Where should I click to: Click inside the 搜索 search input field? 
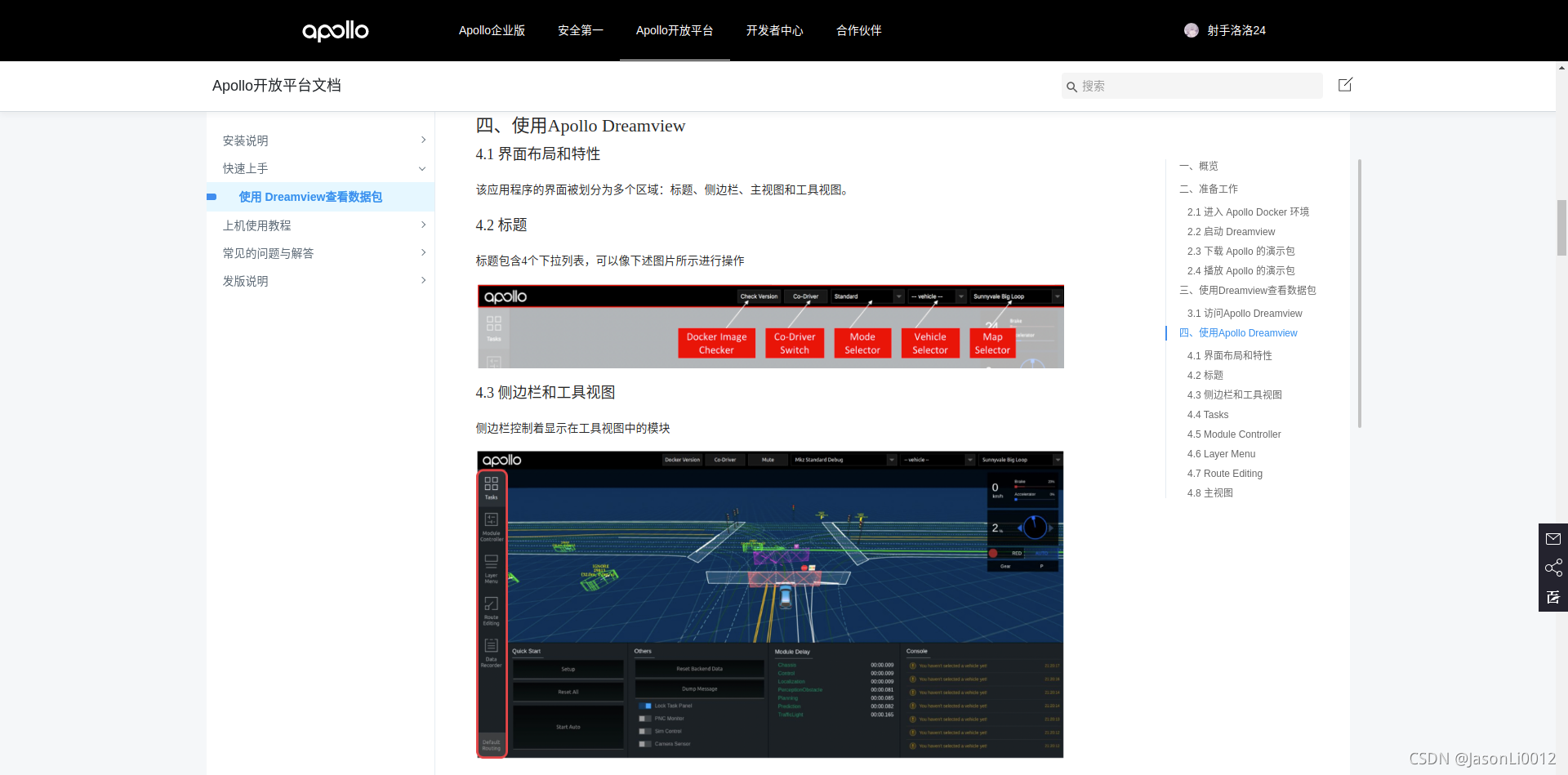1184,86
